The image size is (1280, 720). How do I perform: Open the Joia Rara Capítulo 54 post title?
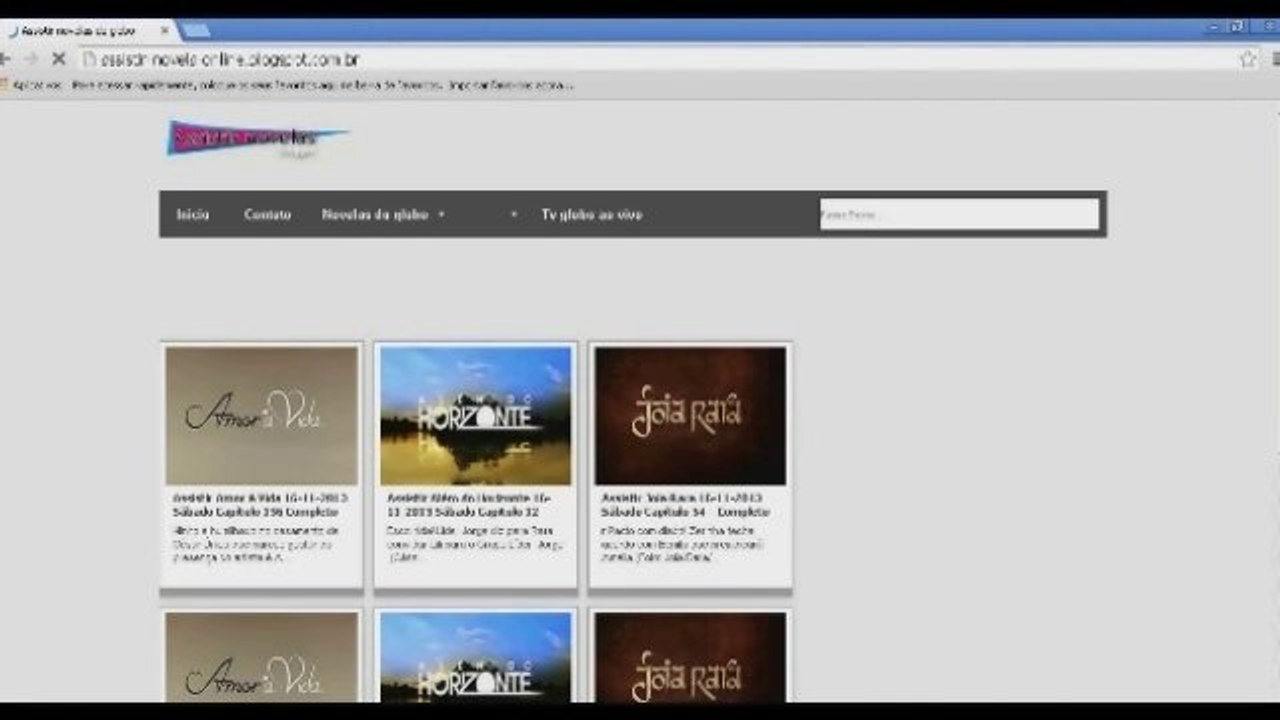click(686, 505)
